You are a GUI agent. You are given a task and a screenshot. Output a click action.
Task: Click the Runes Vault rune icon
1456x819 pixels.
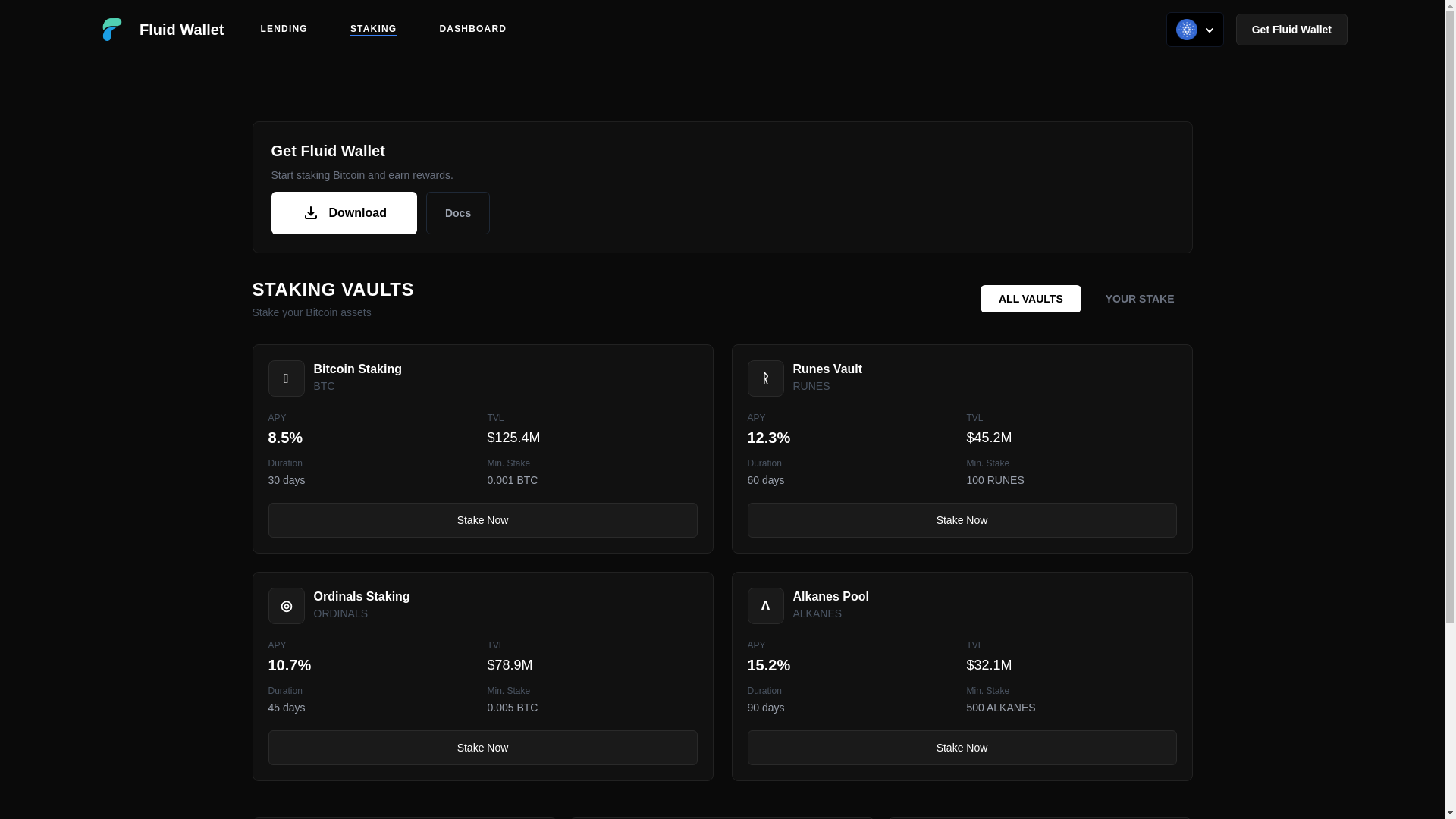pos(765,378)
